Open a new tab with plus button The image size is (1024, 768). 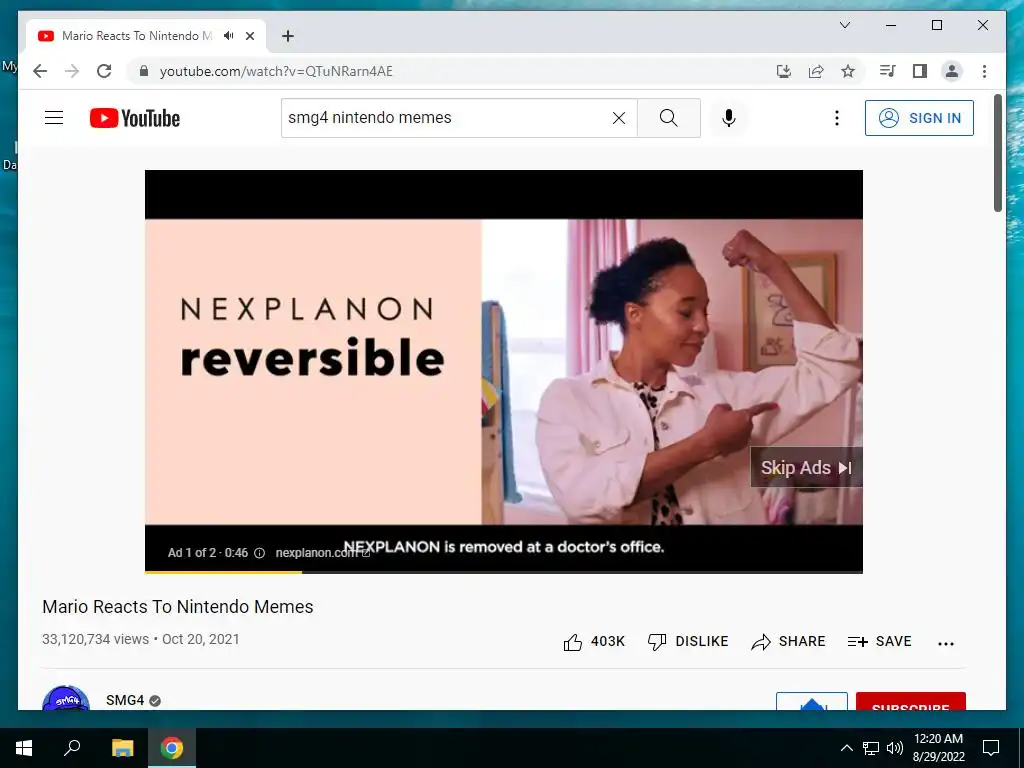coord(288,36)
